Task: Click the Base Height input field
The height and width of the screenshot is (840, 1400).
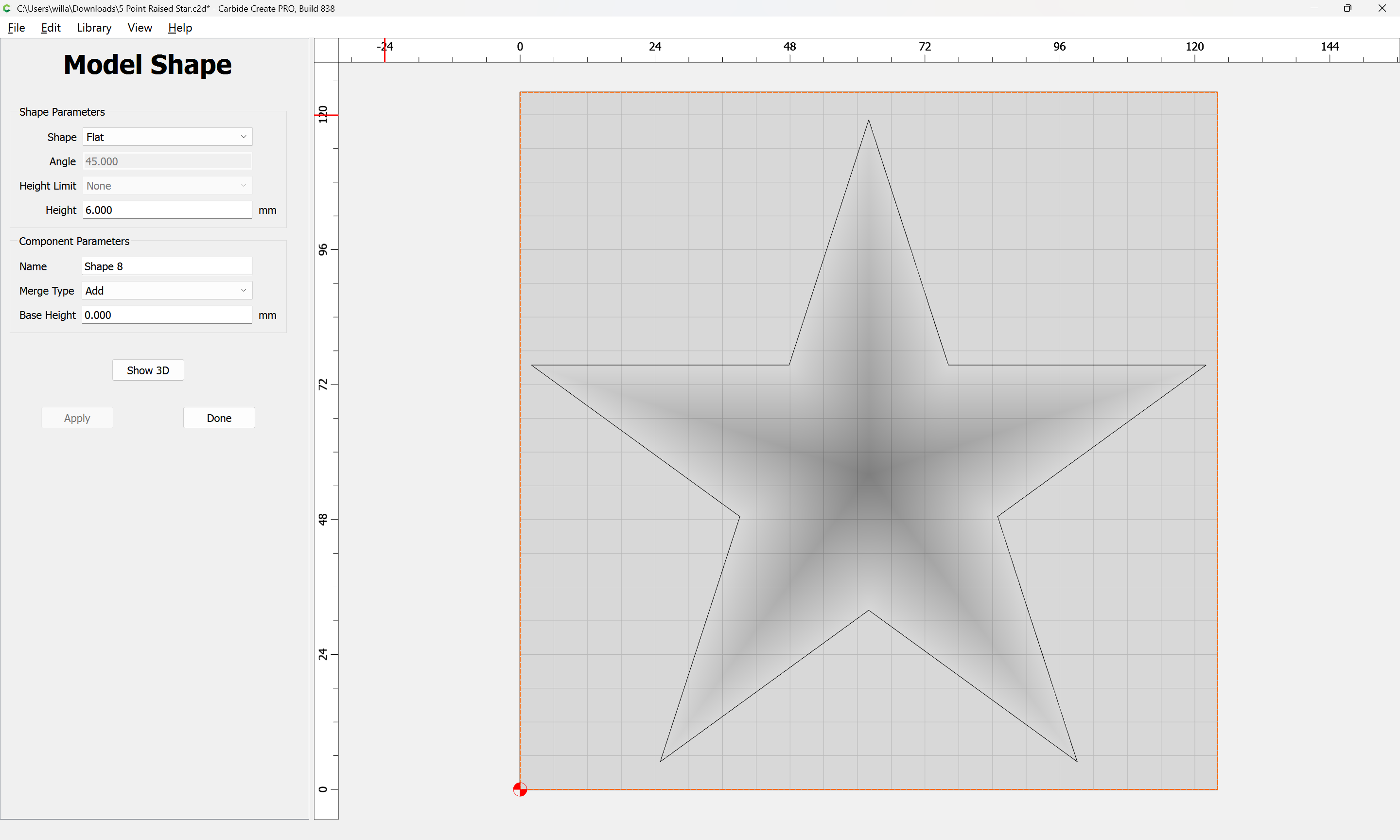Action: click(167, 315)
